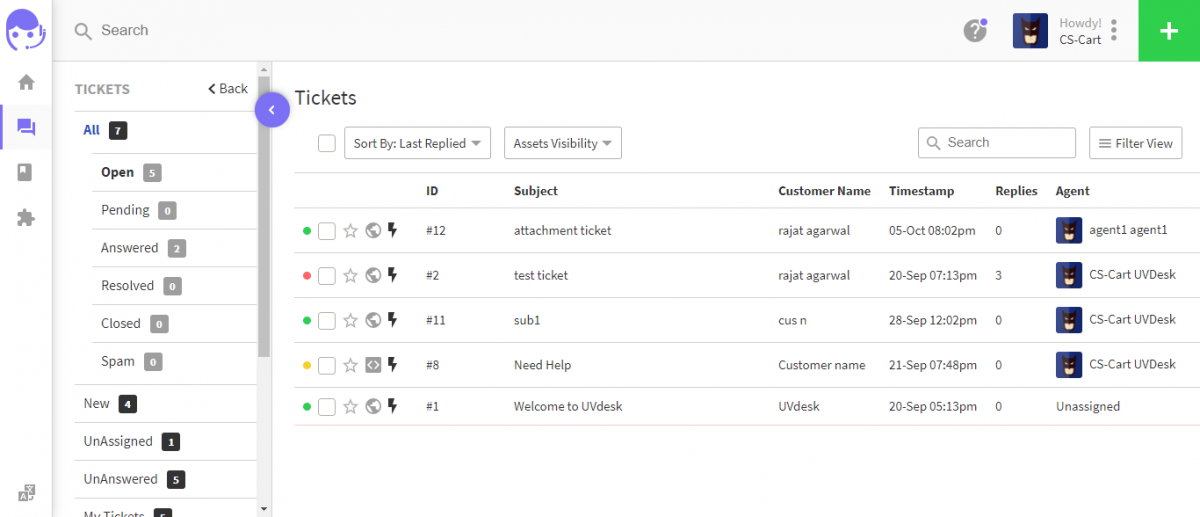Open Sort By: Last Replied dropdown
The height and width of the screenshot is (517, 1200).
click(418, 143)
